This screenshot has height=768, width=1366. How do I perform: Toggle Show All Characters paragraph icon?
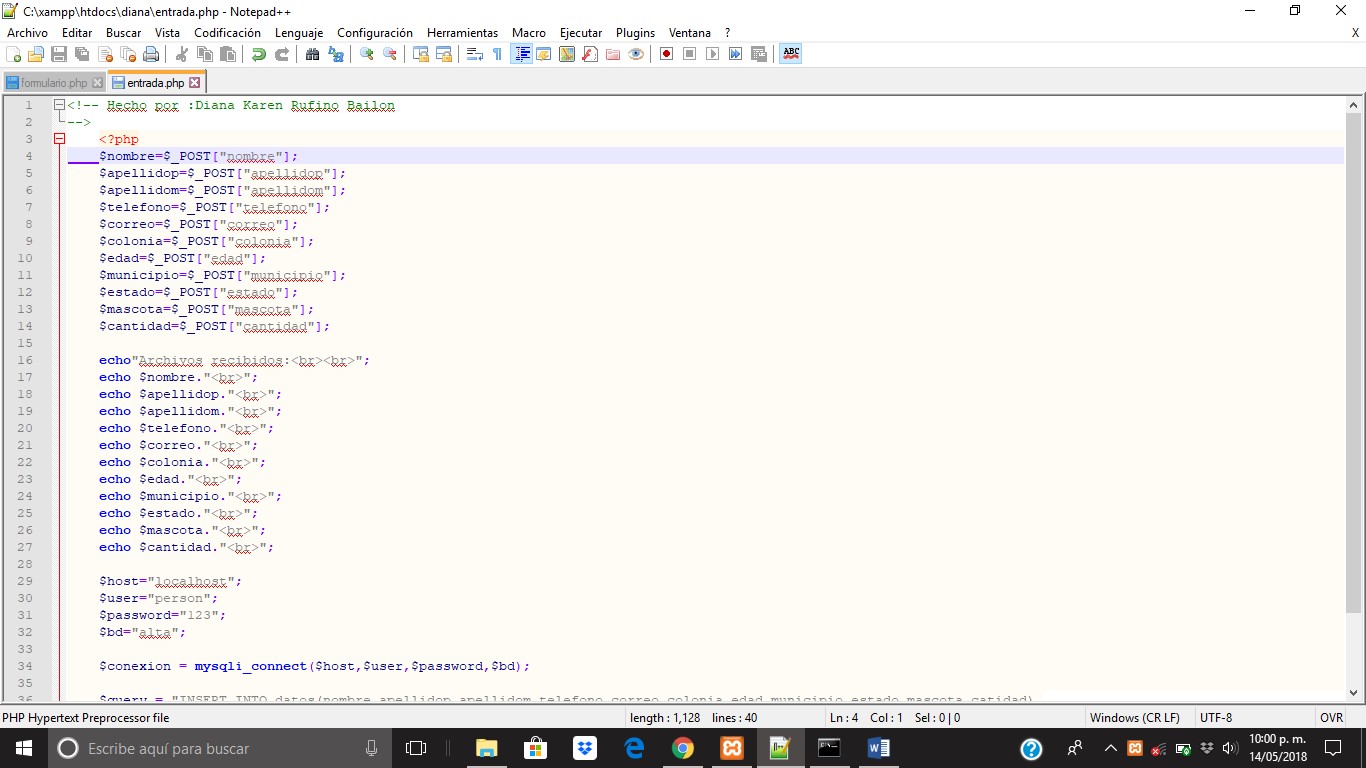[497, 54]
